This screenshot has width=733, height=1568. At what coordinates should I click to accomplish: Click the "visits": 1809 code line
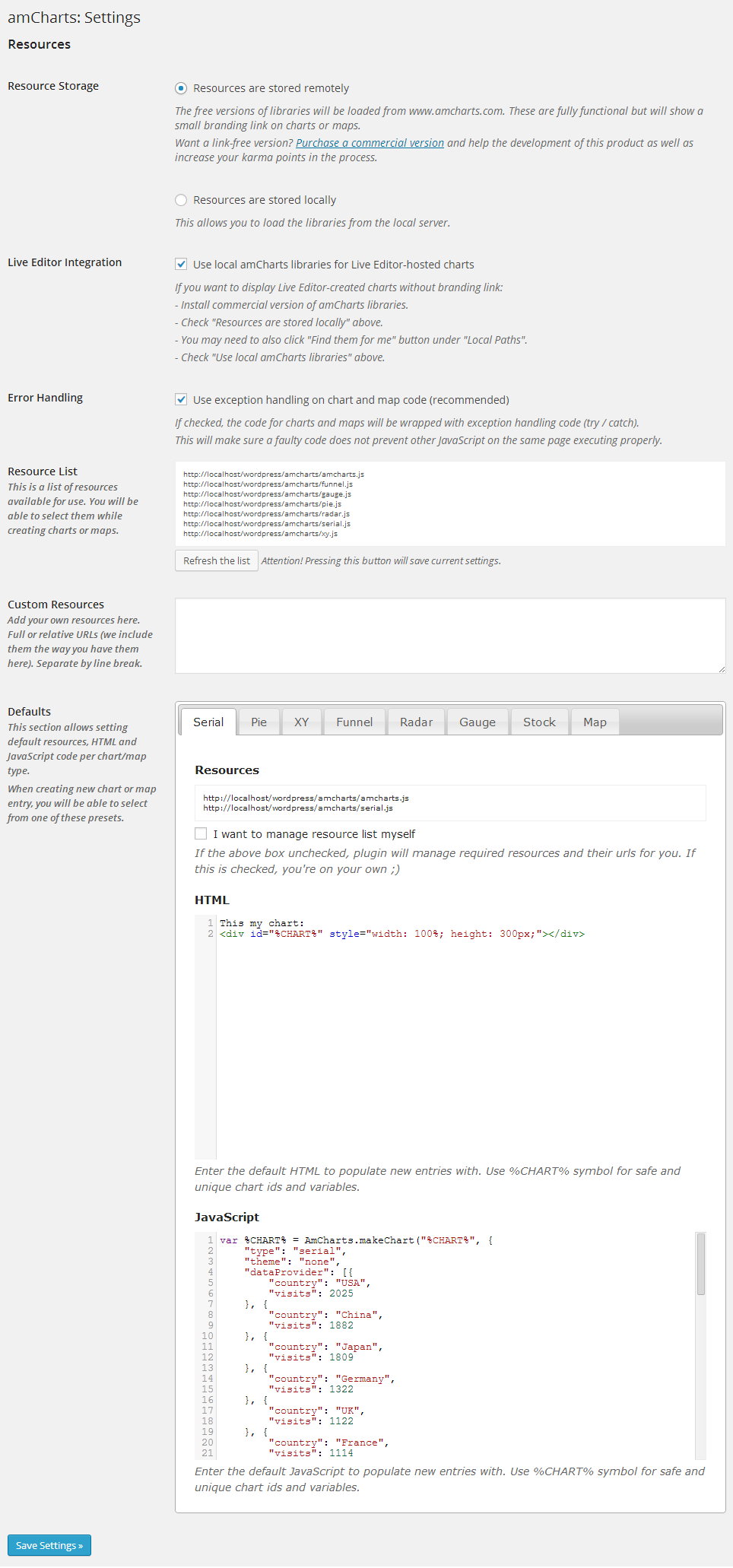click(x=311, y=1357)
